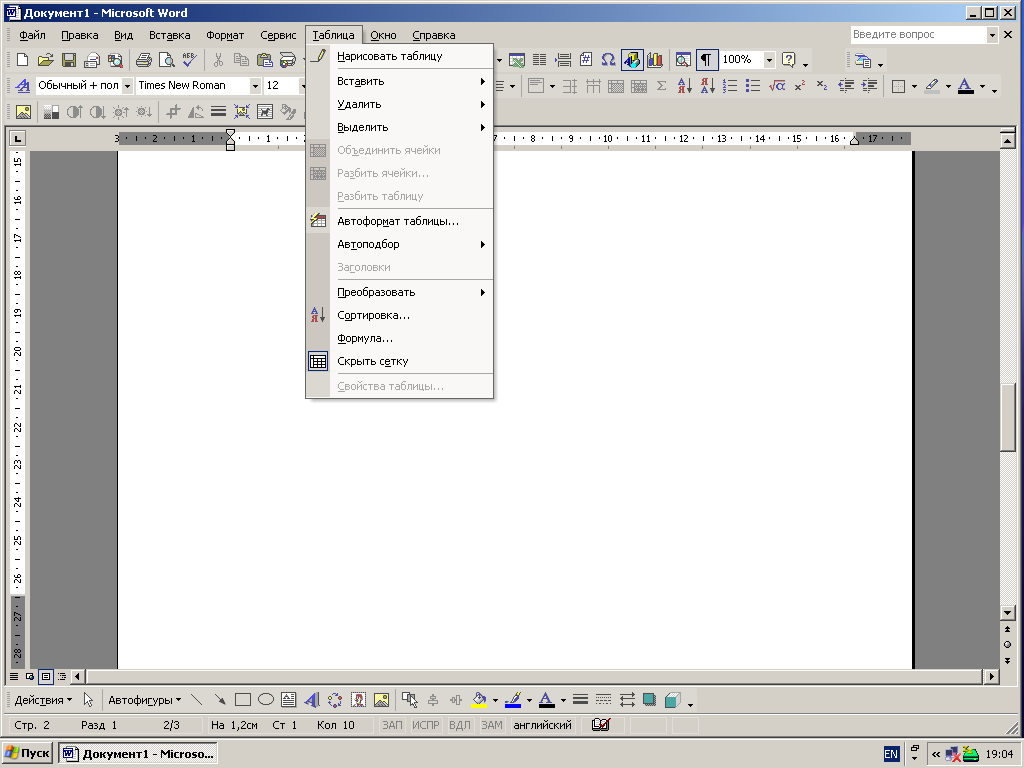
Task: Apply numbered list formatting
Action: point(730,86)
